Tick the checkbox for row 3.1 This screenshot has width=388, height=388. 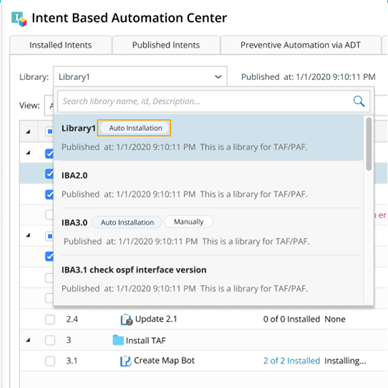pyautogui.click(x=50, y=361)
